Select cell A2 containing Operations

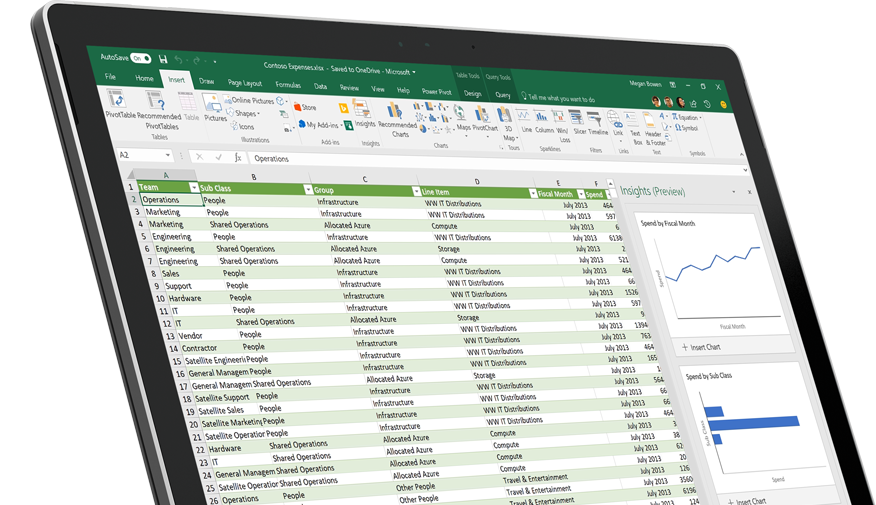tap(170, 199)
